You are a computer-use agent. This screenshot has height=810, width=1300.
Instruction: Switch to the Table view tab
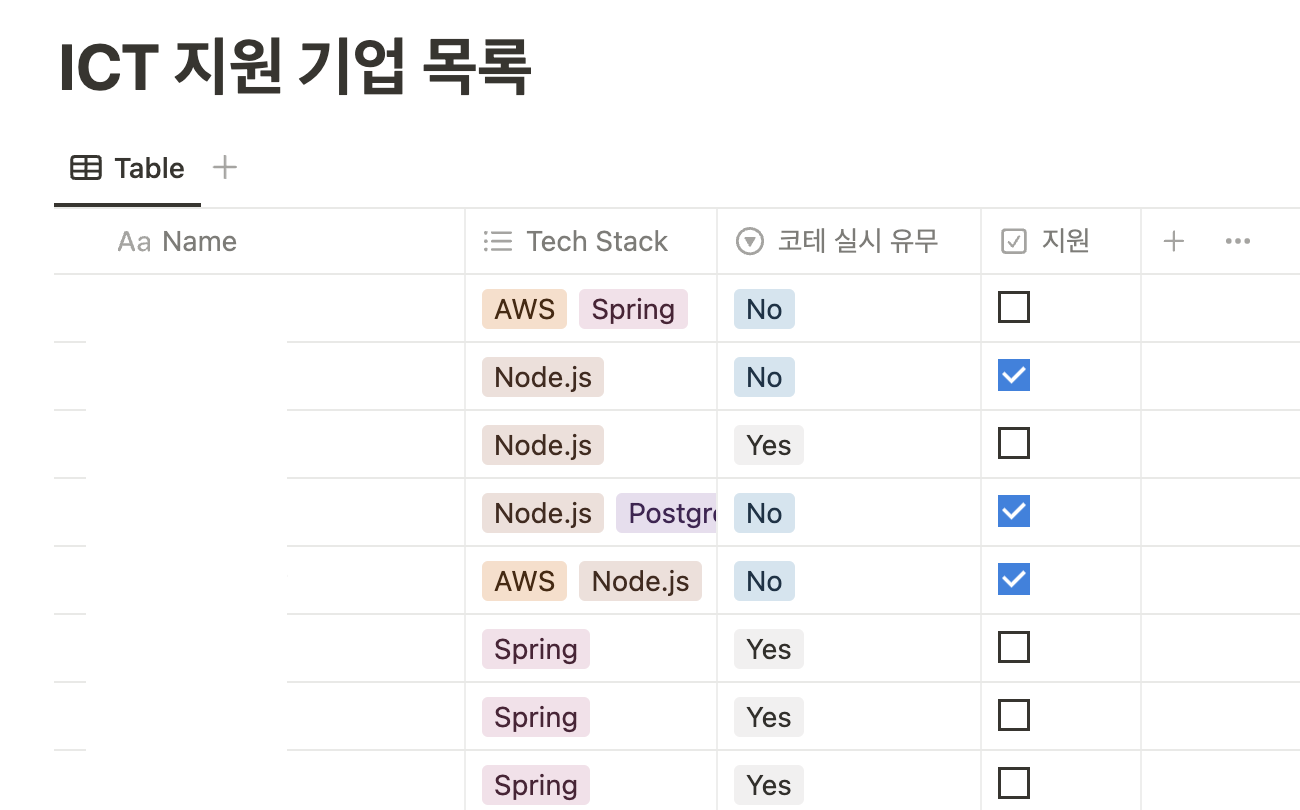pyautogui.click(x=127, y=168)
